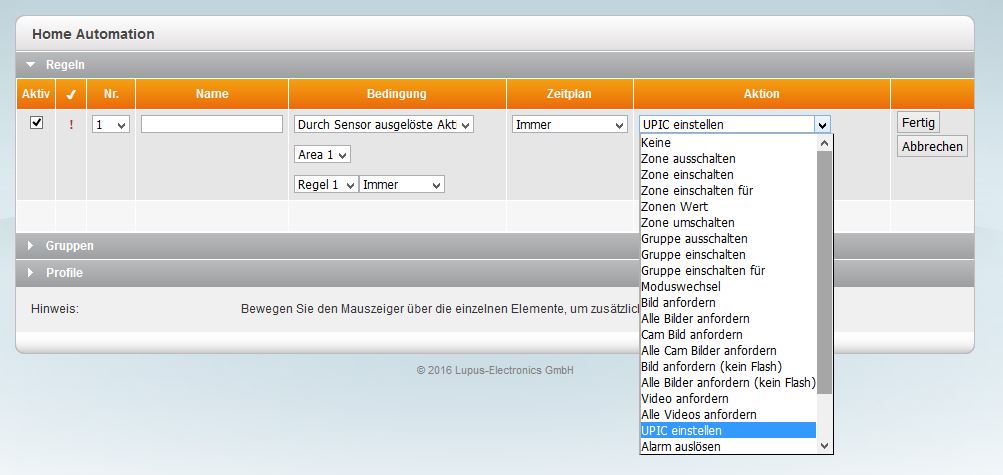Click the checkmark column header icon
The height and width of the screenshot is (475, 1003).
coord(70,94)
